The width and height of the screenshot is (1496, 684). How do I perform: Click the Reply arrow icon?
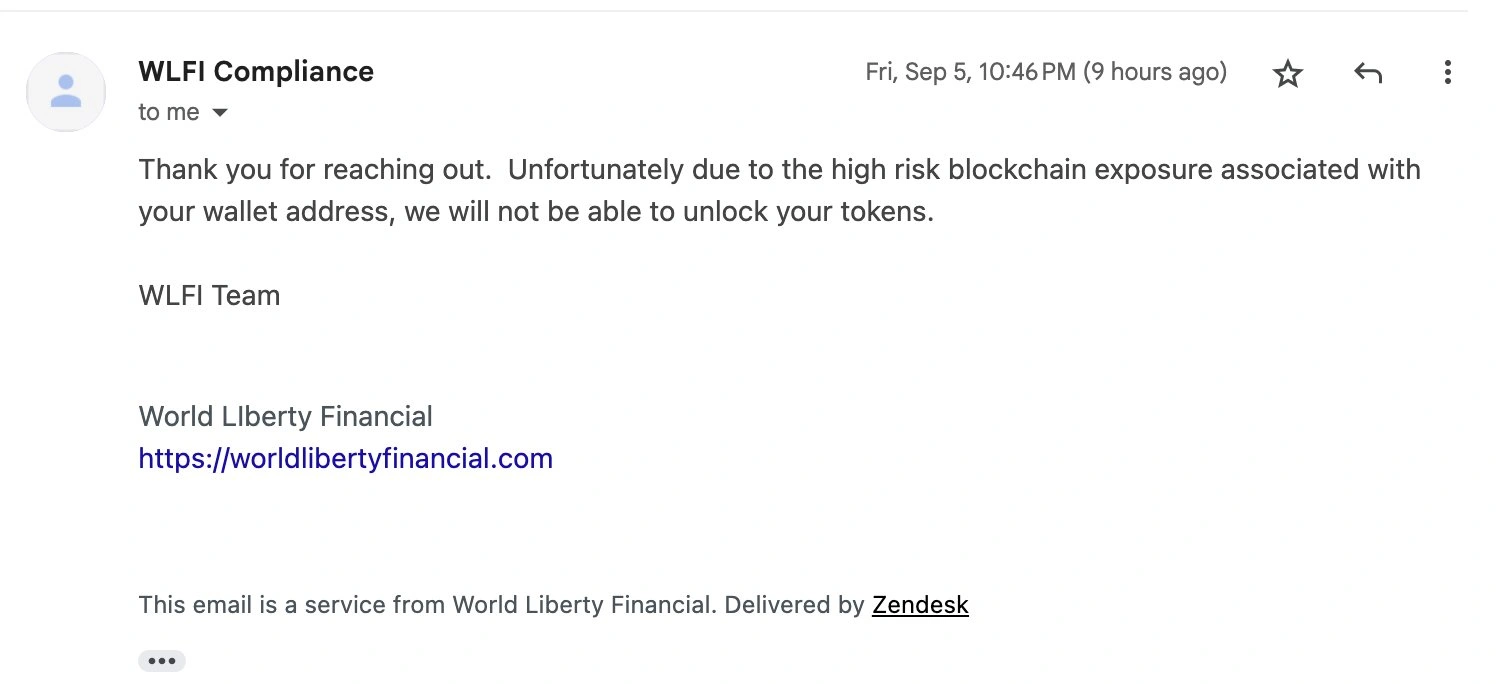click(1367, 73)
